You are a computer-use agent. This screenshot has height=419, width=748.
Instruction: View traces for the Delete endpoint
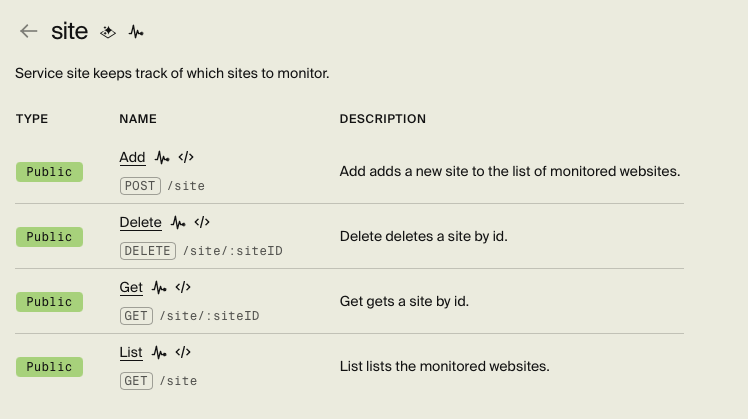(x=179, y=223)
